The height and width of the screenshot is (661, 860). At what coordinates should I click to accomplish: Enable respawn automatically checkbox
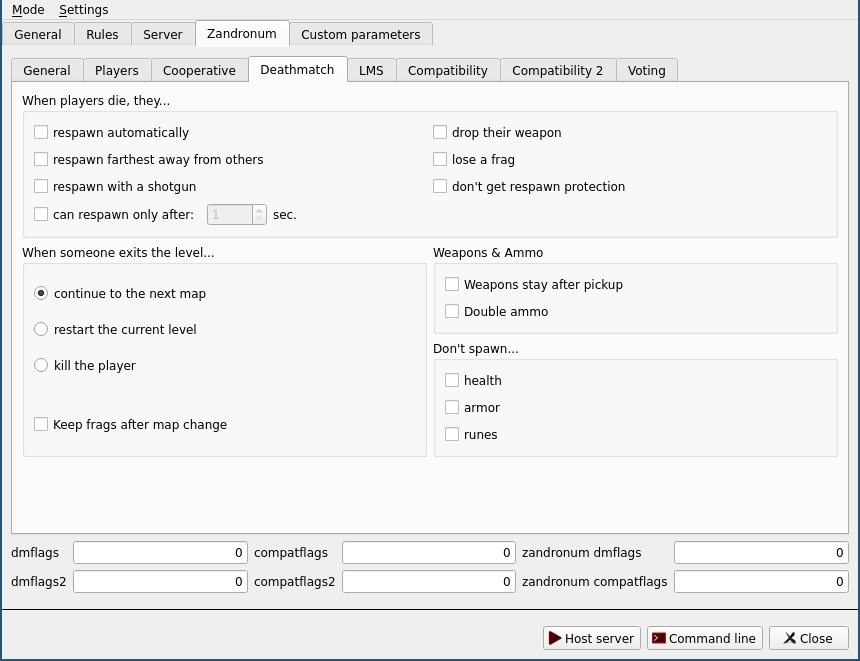tap(41, 132)
